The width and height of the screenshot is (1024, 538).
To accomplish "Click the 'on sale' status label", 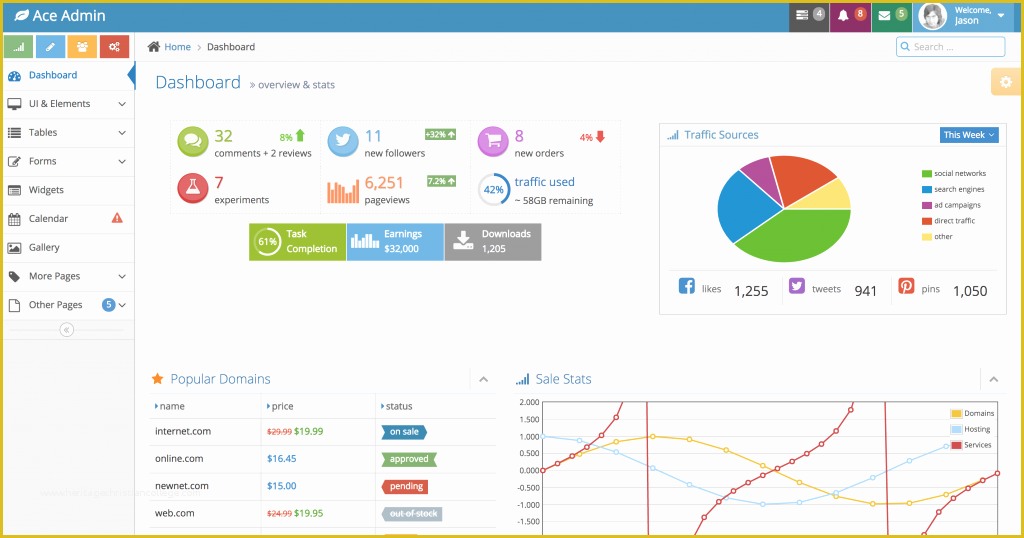I will pos(404,432).
